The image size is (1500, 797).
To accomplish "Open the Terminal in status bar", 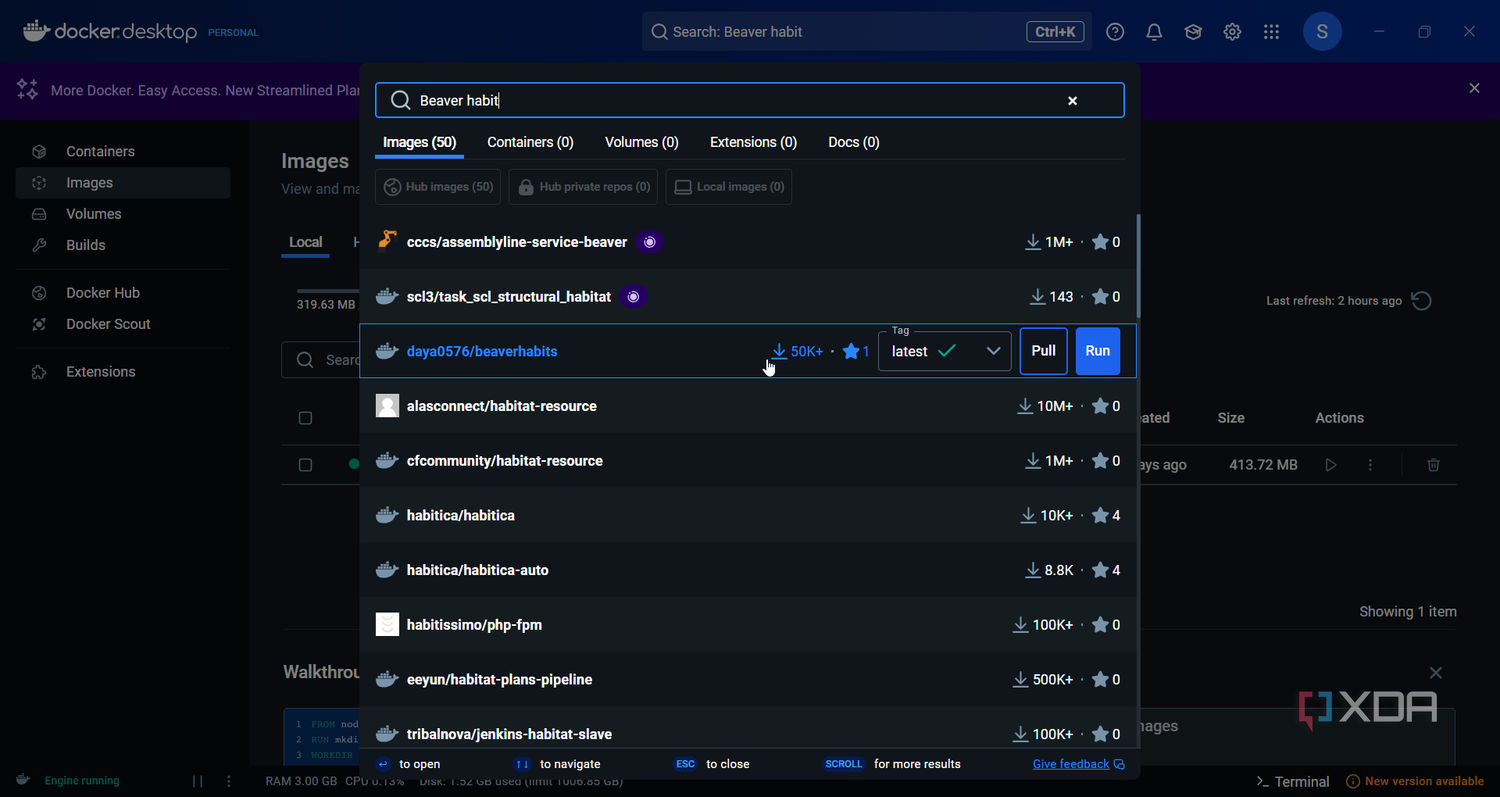I will click(1292, 781).
